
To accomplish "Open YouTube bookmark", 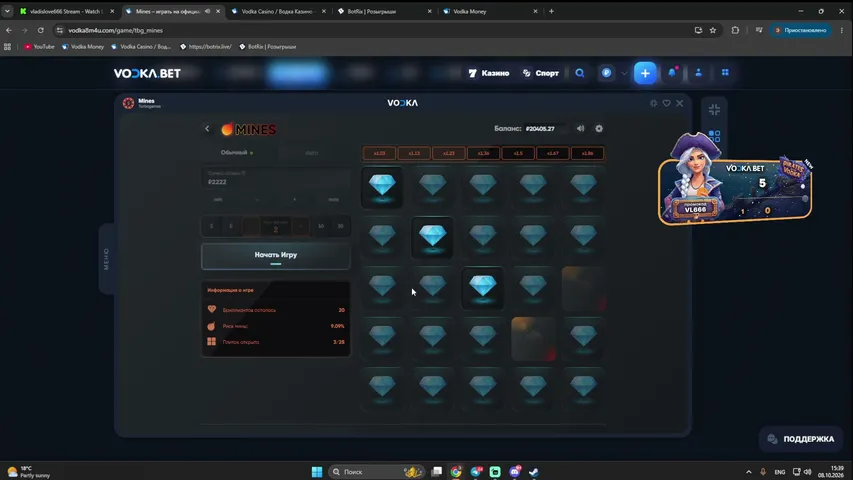I will pos(39,47).
